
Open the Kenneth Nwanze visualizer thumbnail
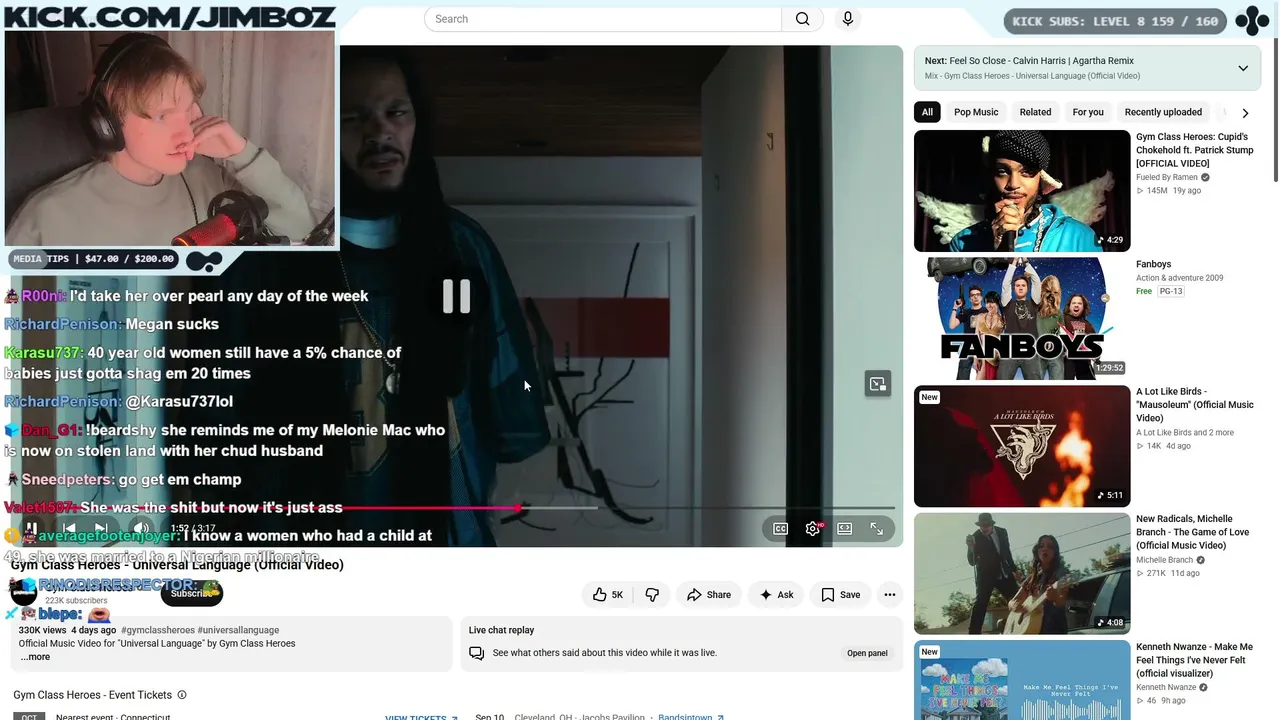pyautogui.click(x=1022, y=680)
